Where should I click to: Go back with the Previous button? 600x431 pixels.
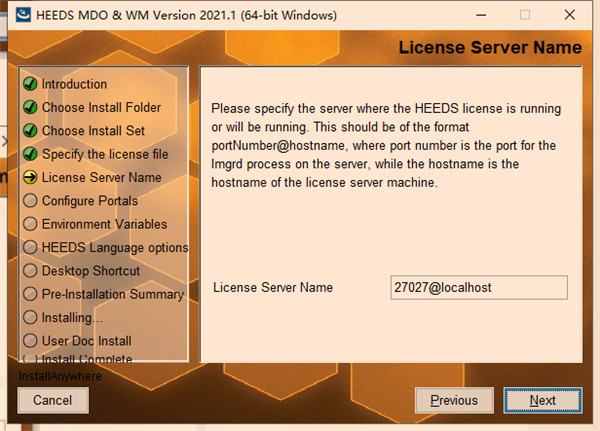click(x=454, y=400)
